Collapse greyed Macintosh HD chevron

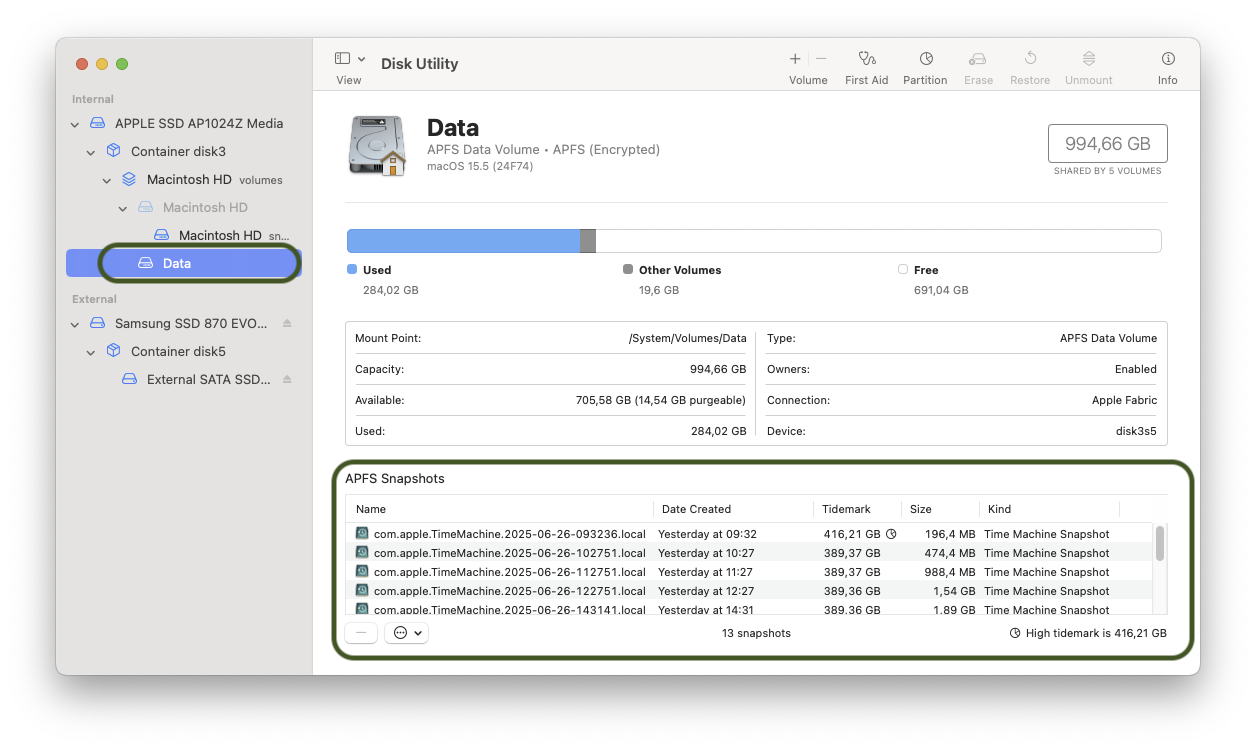(x=123, y=208)
